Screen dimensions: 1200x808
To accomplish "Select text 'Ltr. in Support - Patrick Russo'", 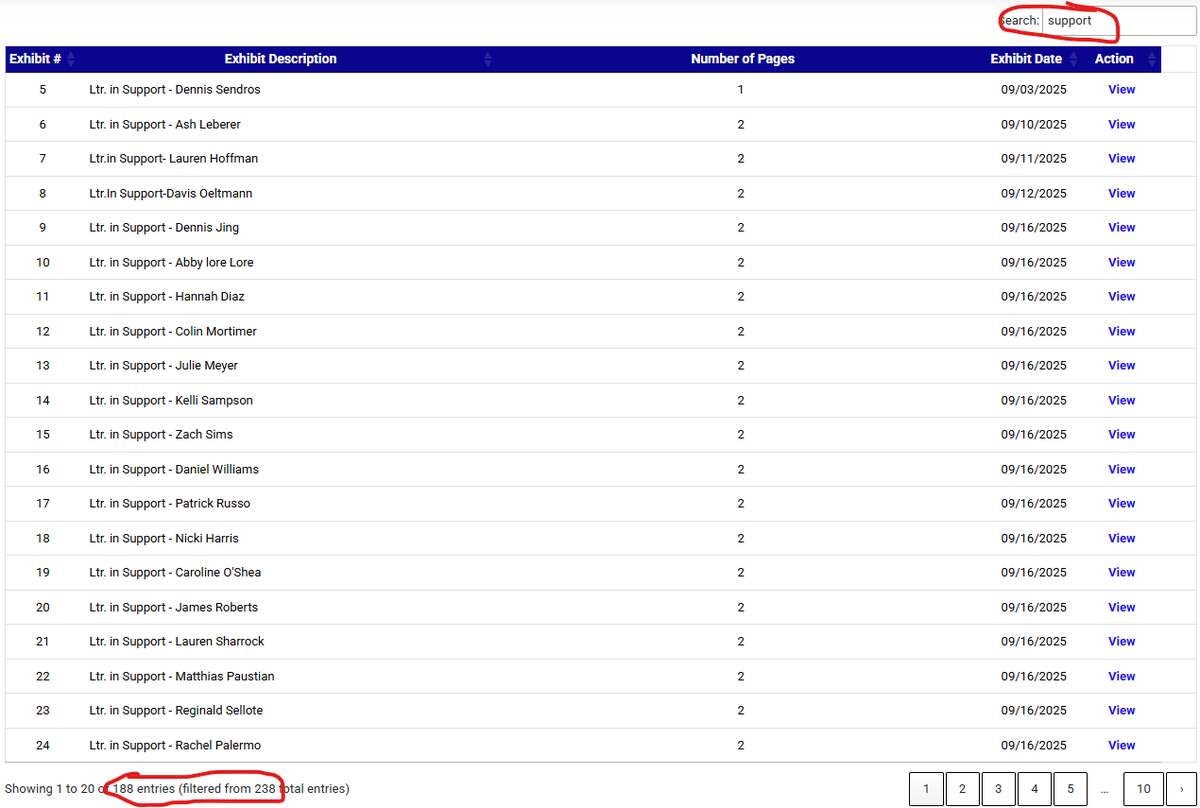I will pos(169,504).
